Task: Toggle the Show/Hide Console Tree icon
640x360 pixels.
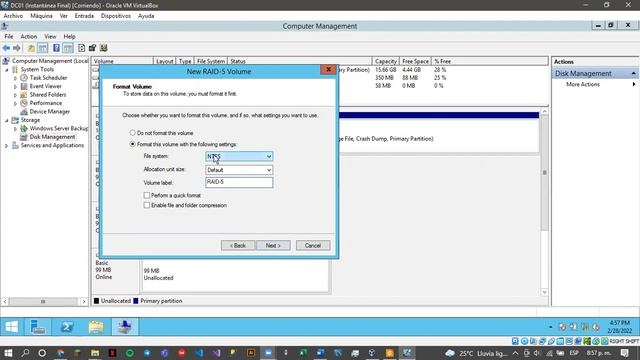Action: click(42, 48)
